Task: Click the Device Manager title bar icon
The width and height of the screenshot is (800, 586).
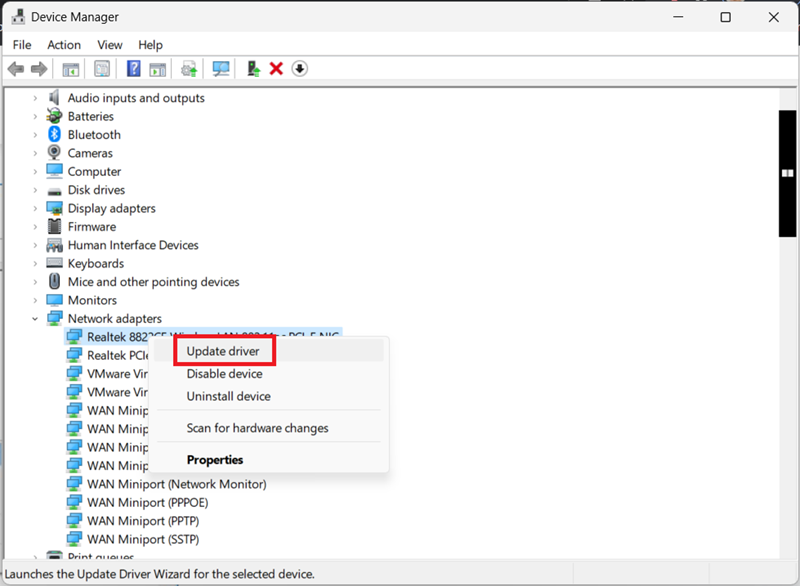Action: click(18, 17)
